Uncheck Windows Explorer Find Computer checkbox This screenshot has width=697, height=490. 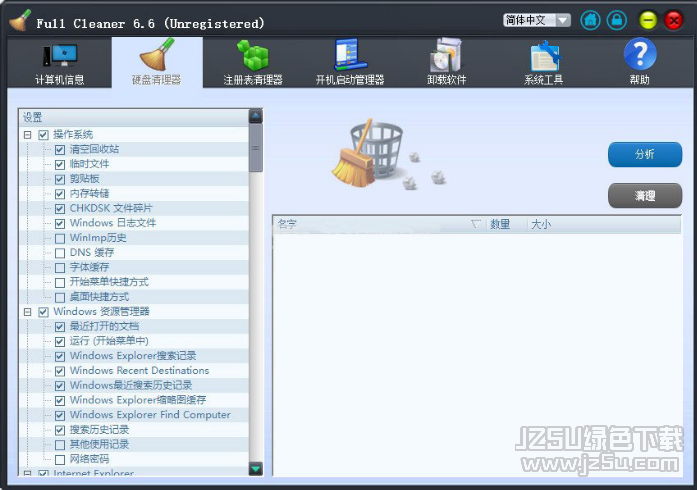coord(60,415)
